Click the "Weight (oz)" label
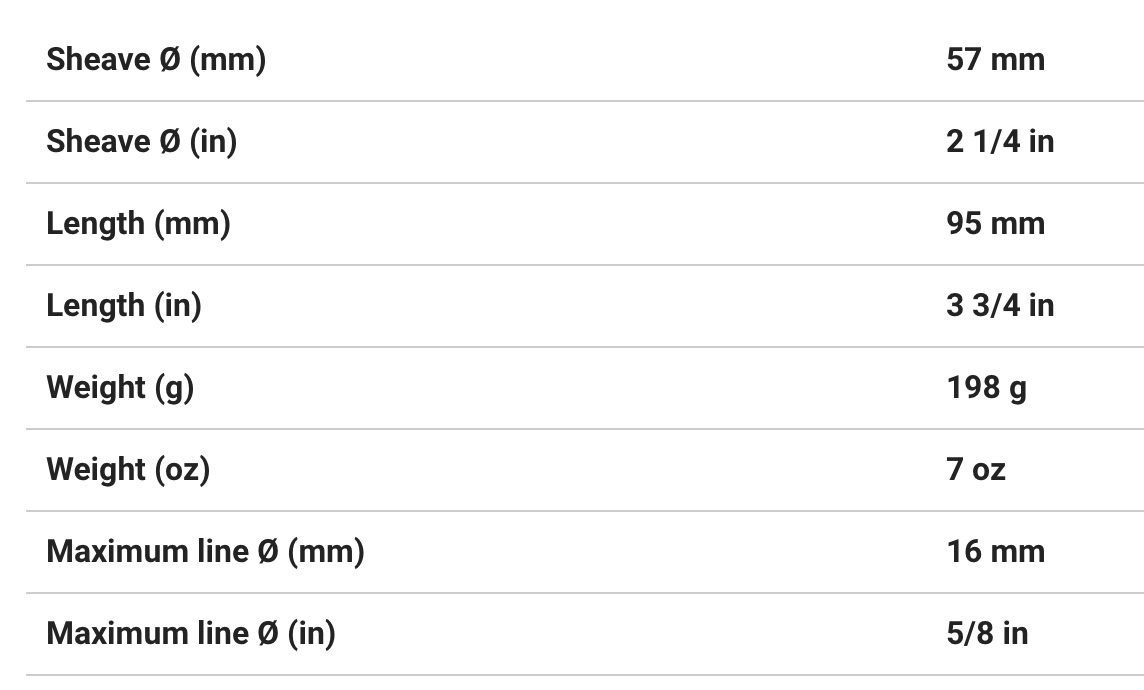 click(128, 470)
